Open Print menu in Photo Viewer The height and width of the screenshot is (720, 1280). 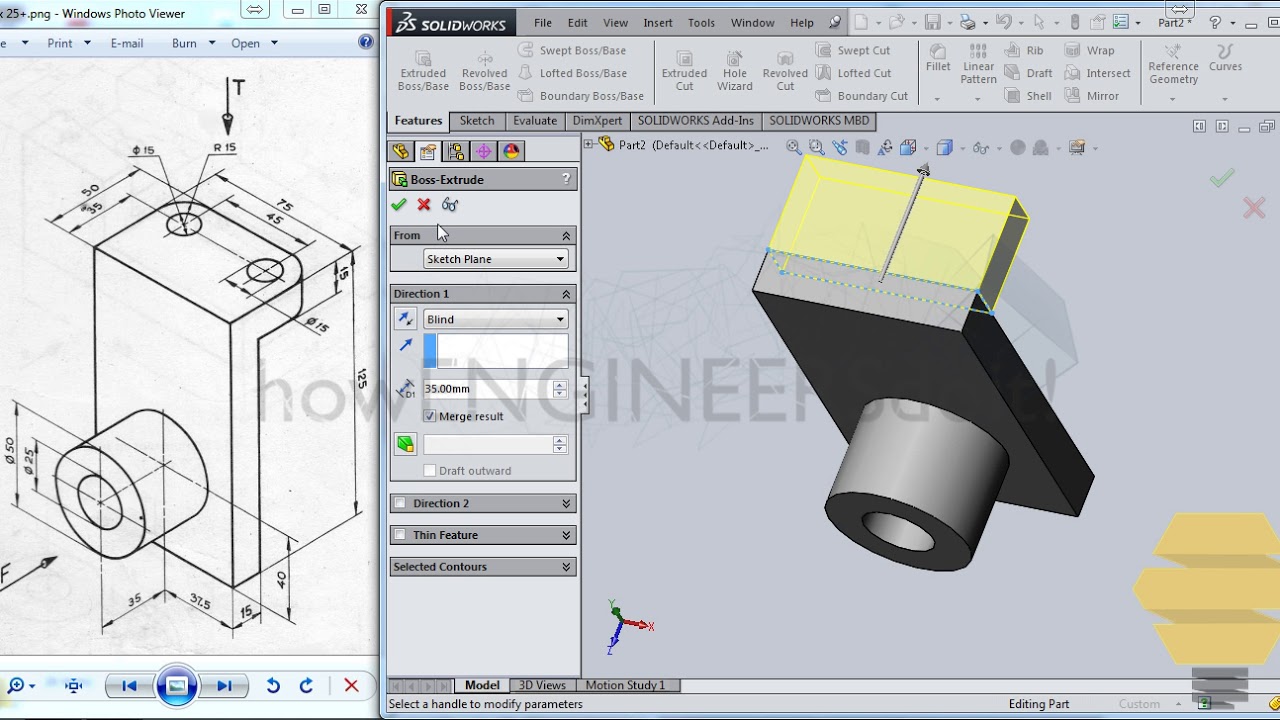(x=69, y=43)
